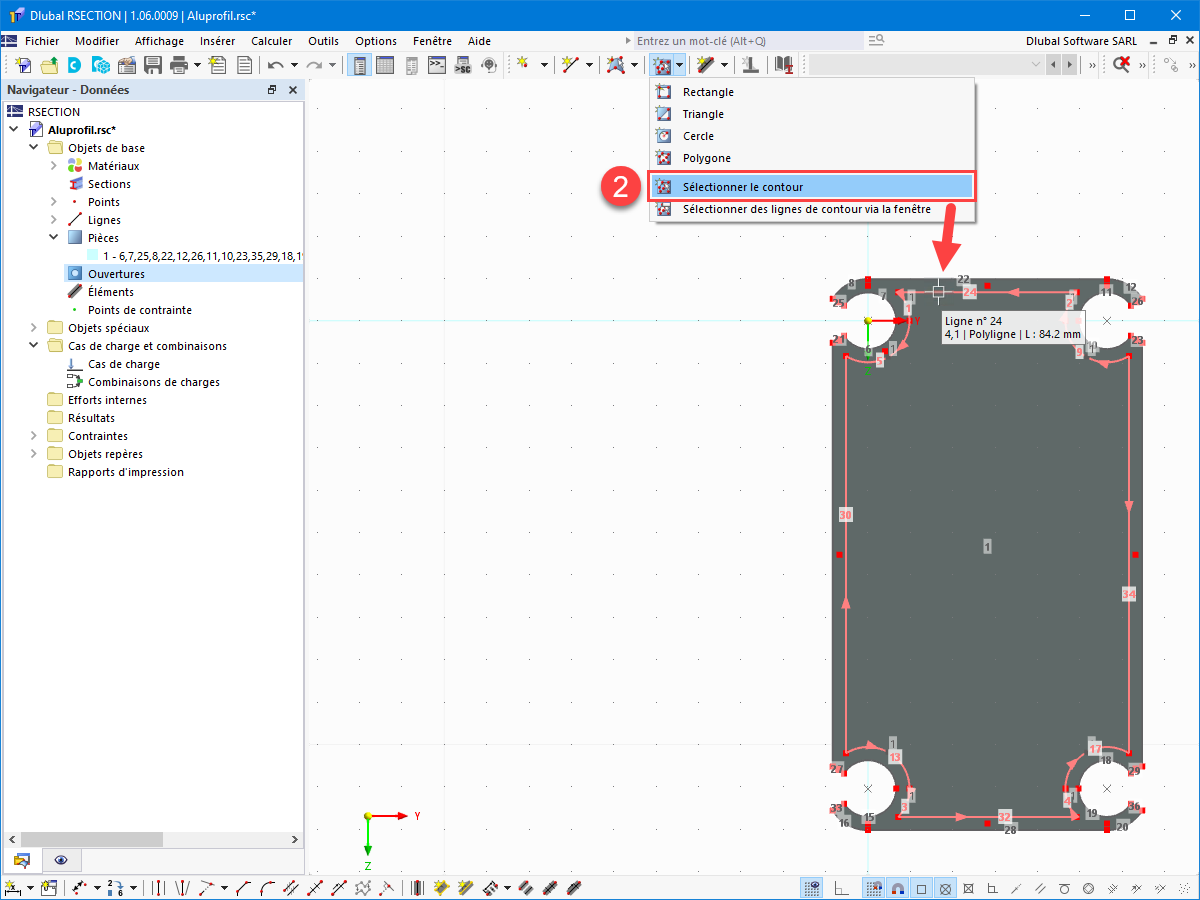Expand the Contraintes folder

[x=34, y=436]
